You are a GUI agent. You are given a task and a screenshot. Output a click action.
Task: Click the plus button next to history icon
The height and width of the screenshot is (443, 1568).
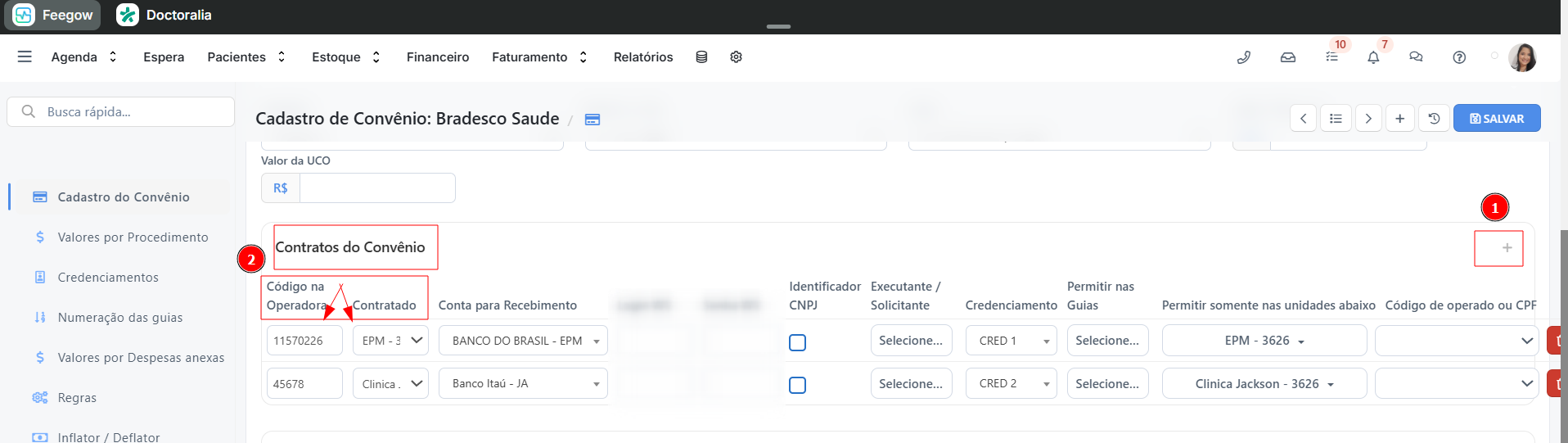click(x=1400, y=119)
